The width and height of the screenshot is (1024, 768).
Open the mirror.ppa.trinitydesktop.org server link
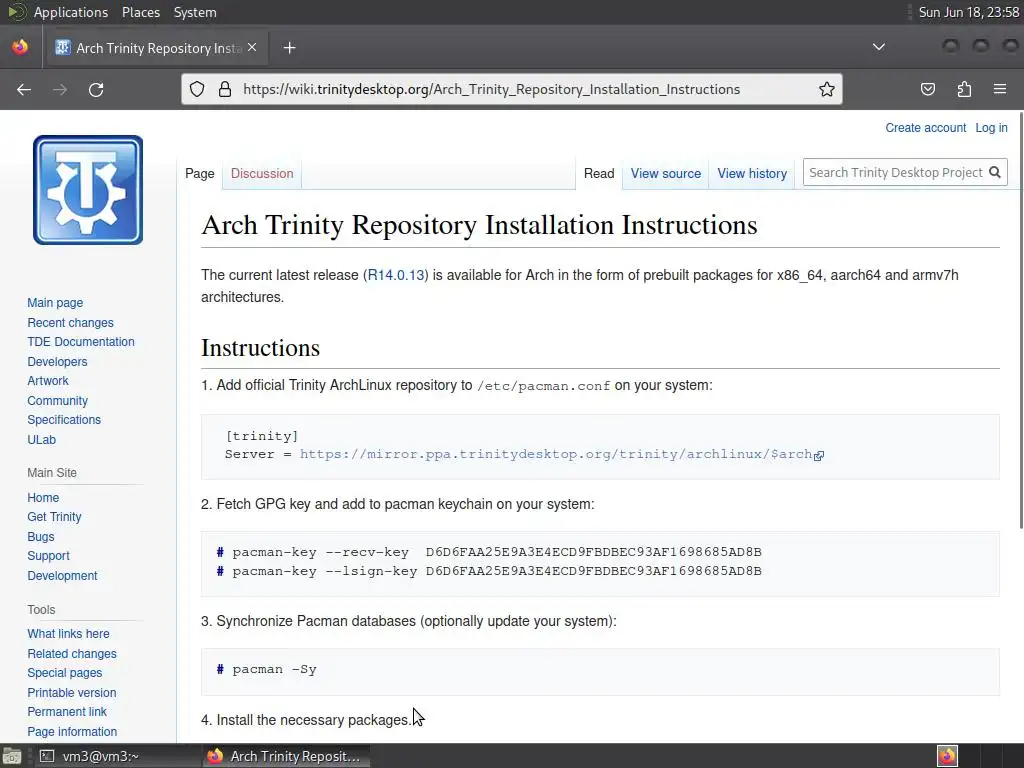(562, 454)
